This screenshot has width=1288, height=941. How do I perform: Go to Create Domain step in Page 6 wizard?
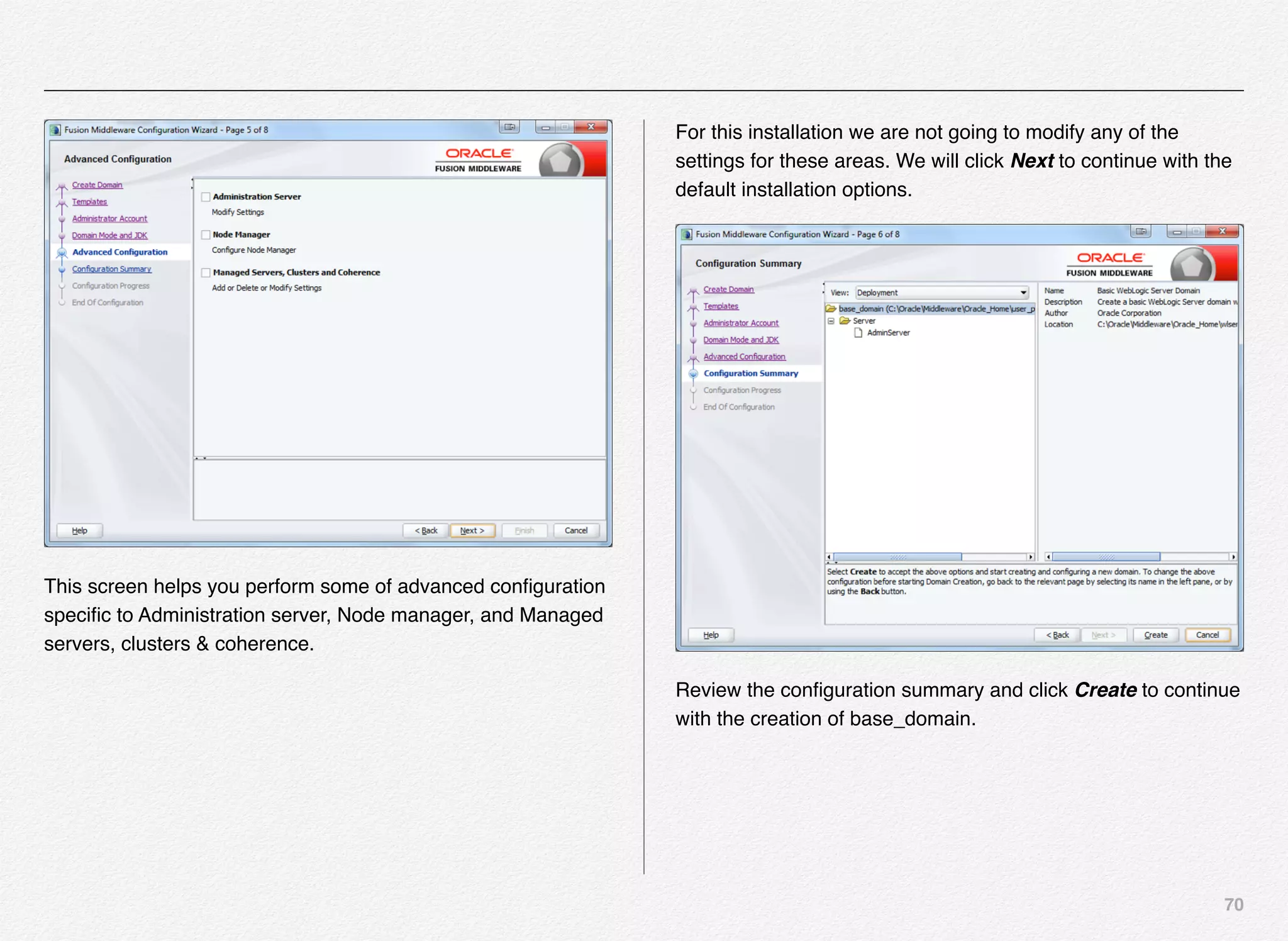(x=728, y=289)
